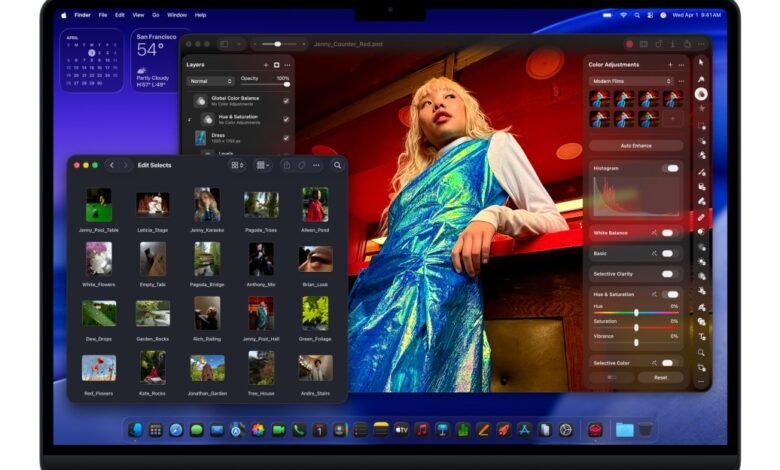Toggle the Selective Clarity switch

tap(669, 274)
